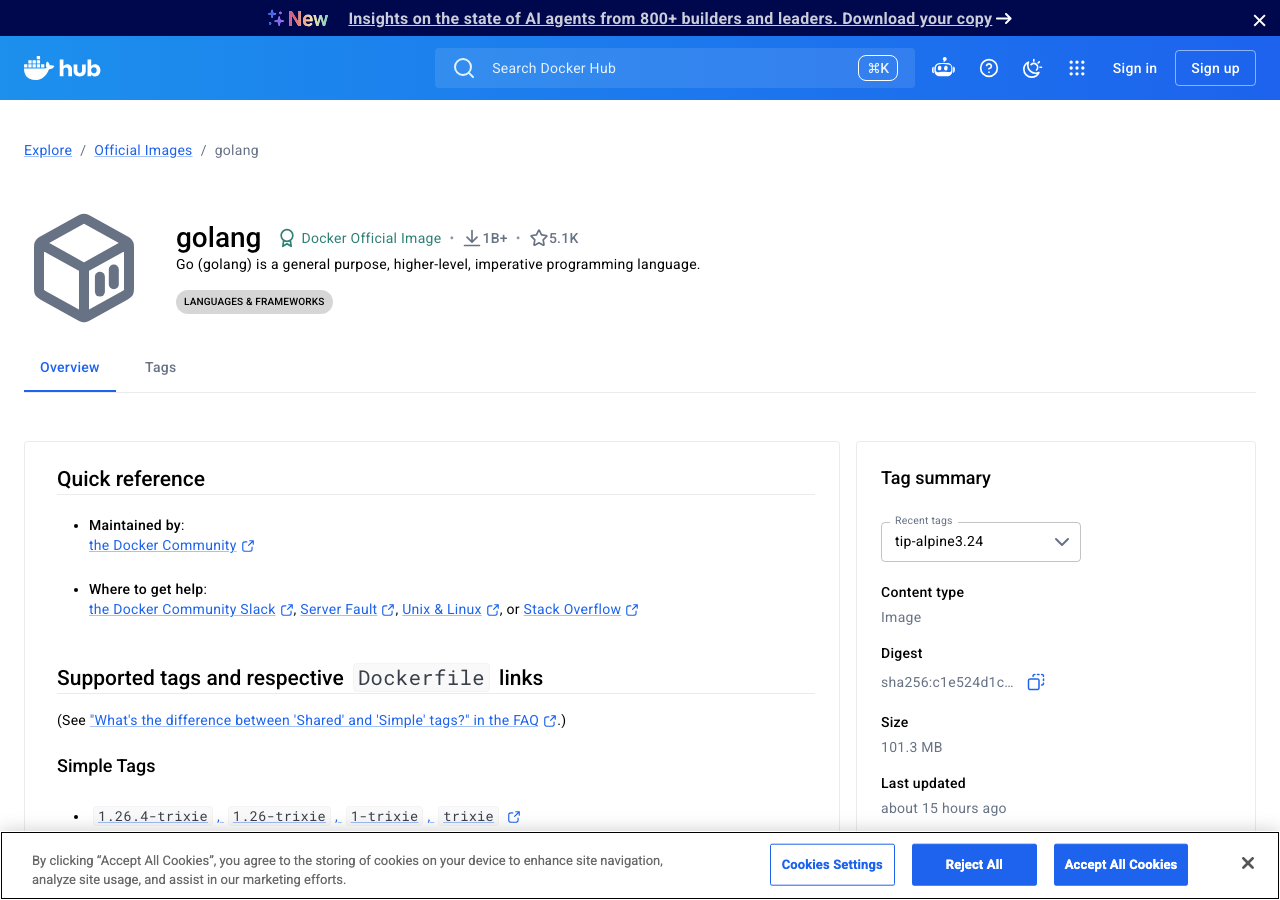Click the Docker Official Image badge icon
The height and width of the screenshot is (900, 1280).
point(287,238)
